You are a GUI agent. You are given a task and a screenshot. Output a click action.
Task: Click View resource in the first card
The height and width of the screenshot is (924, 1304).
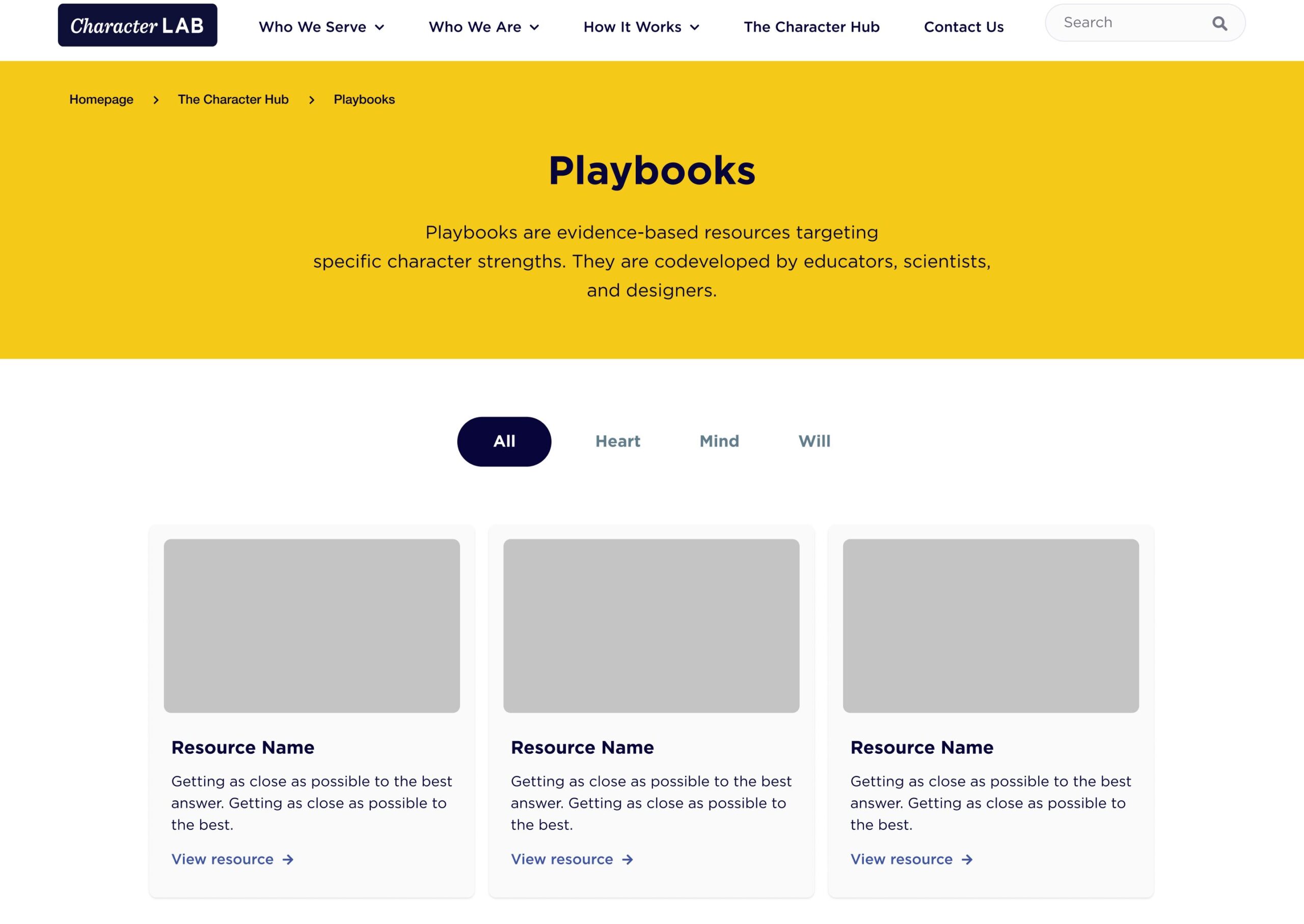coord(232,859)
